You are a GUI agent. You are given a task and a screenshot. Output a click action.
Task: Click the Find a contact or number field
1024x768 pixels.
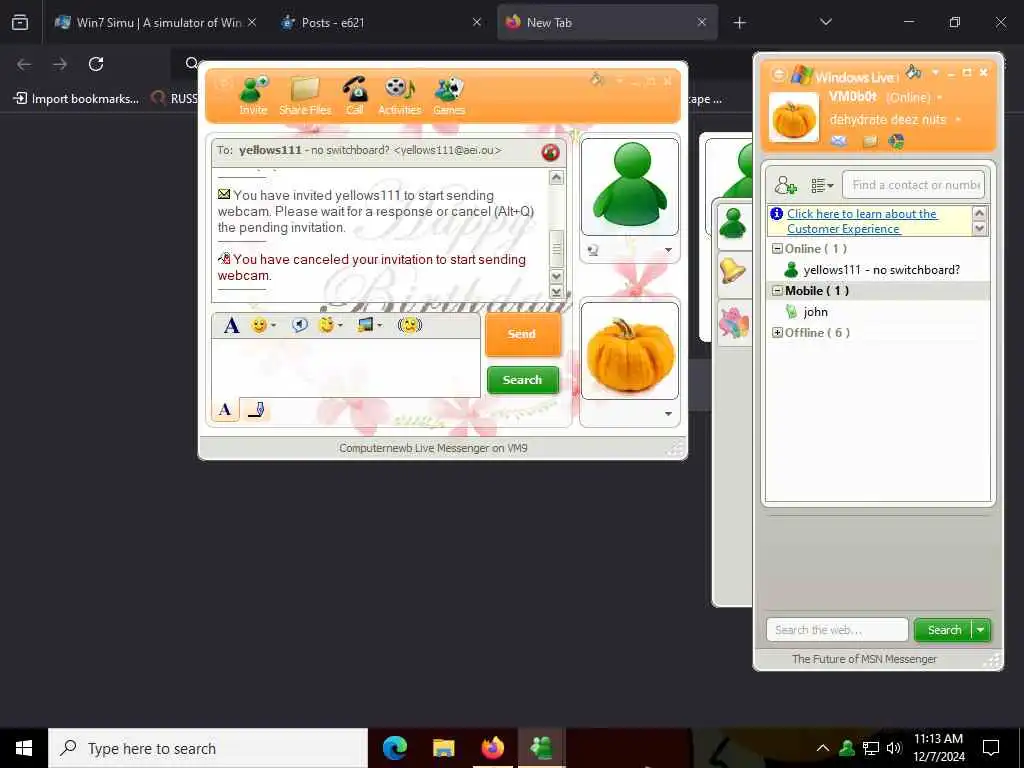(x=913, y=185)
